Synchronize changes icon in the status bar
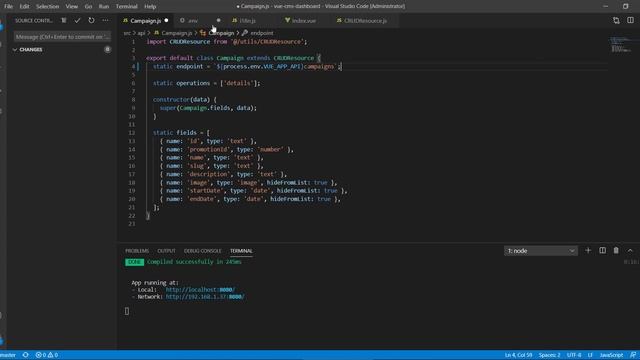640x360 pixels. pos(25,355)
